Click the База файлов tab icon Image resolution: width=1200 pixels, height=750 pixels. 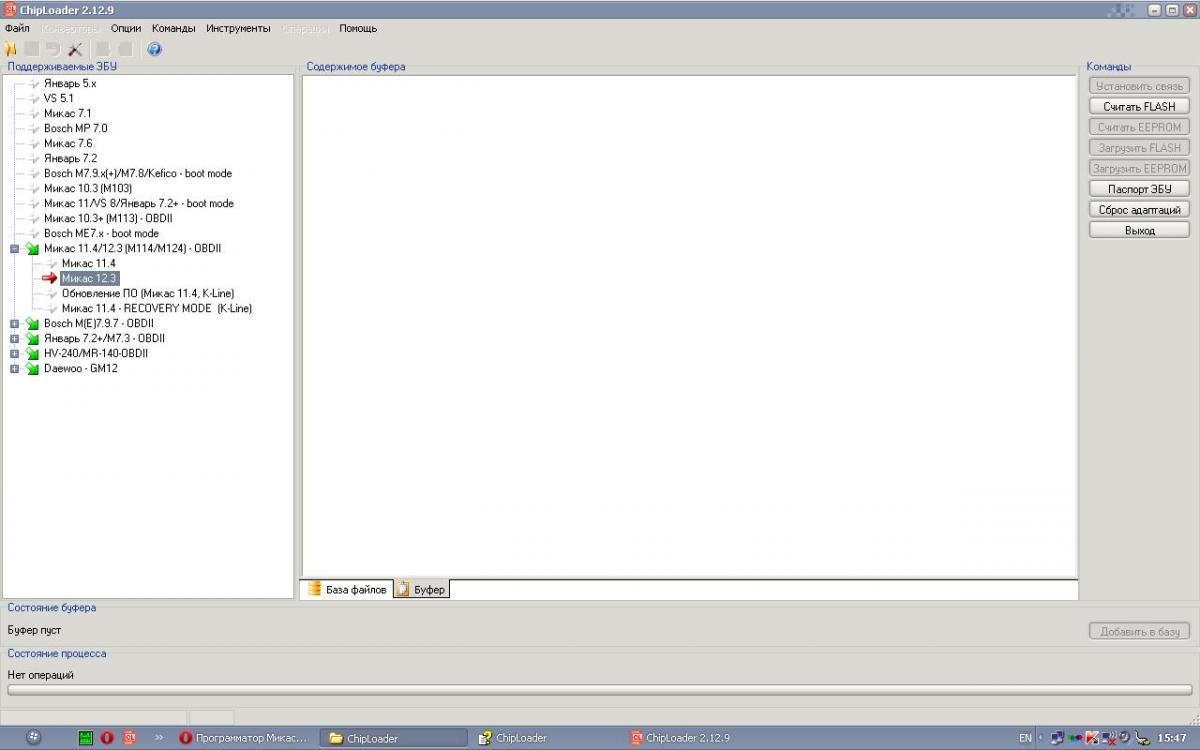point(314,589)
